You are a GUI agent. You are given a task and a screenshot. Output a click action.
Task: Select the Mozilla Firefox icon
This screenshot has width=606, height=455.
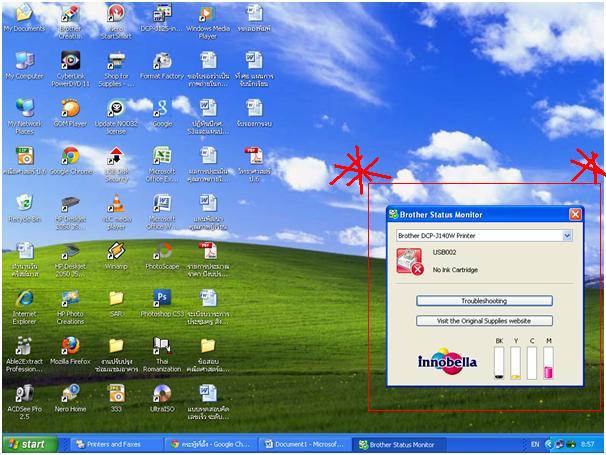70,351
